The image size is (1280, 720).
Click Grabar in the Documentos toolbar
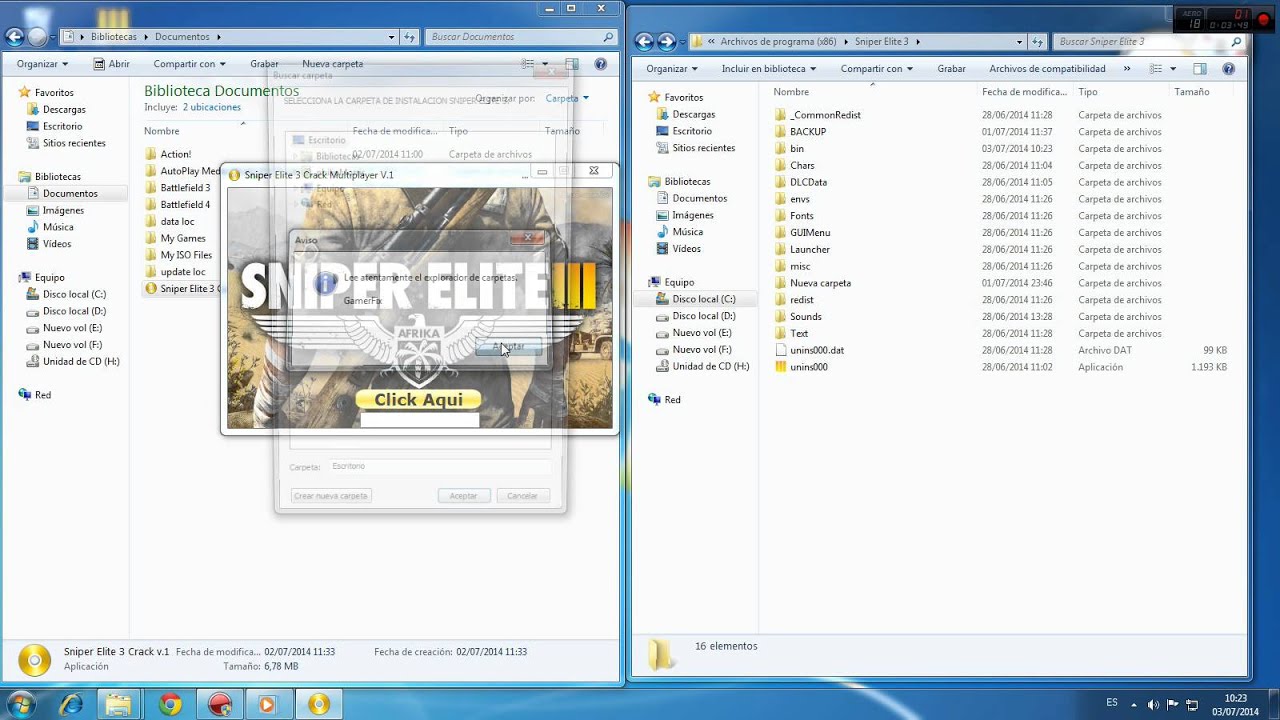click(x=264, y=64)
